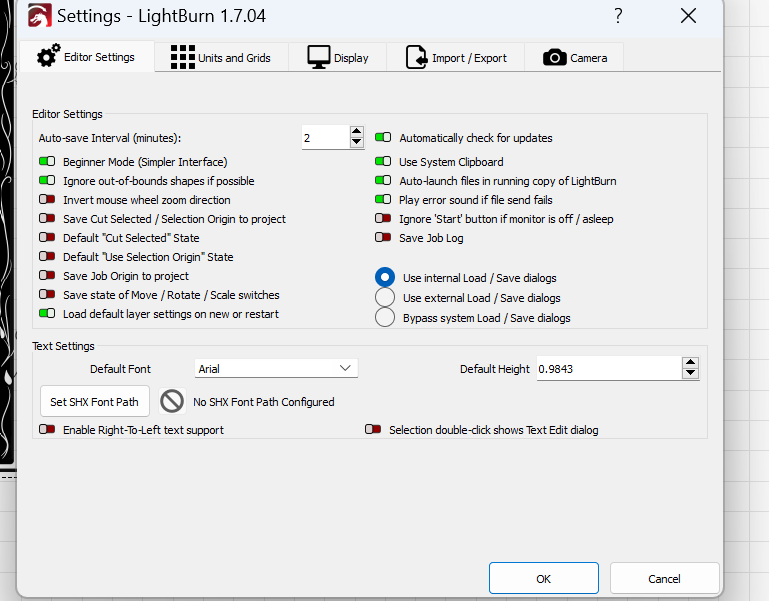Click the monitor icon for Display
The width and height of the screenshot is (769, 601).
pos(319,57)
